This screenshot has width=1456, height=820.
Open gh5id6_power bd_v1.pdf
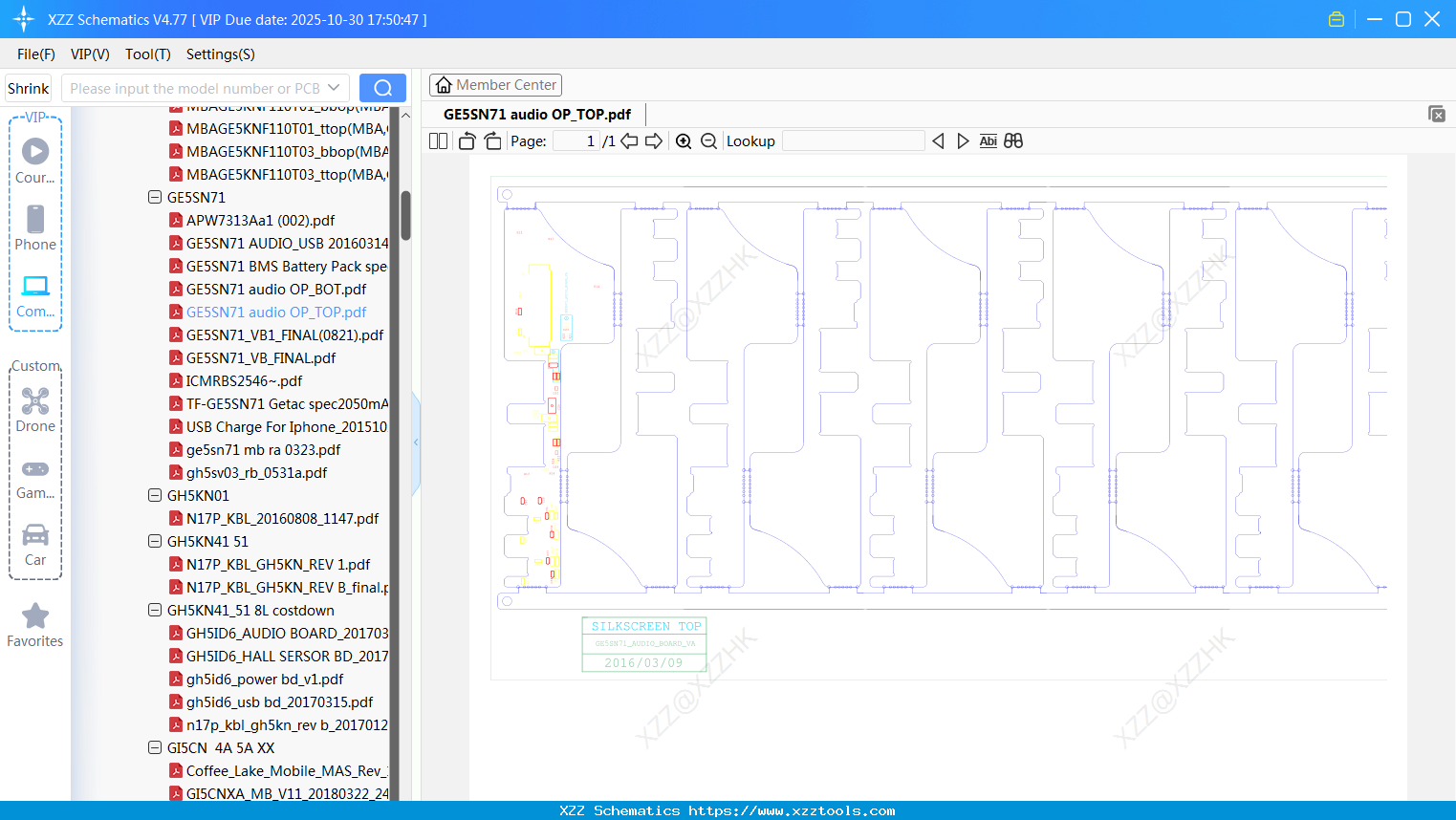(265, 679)
